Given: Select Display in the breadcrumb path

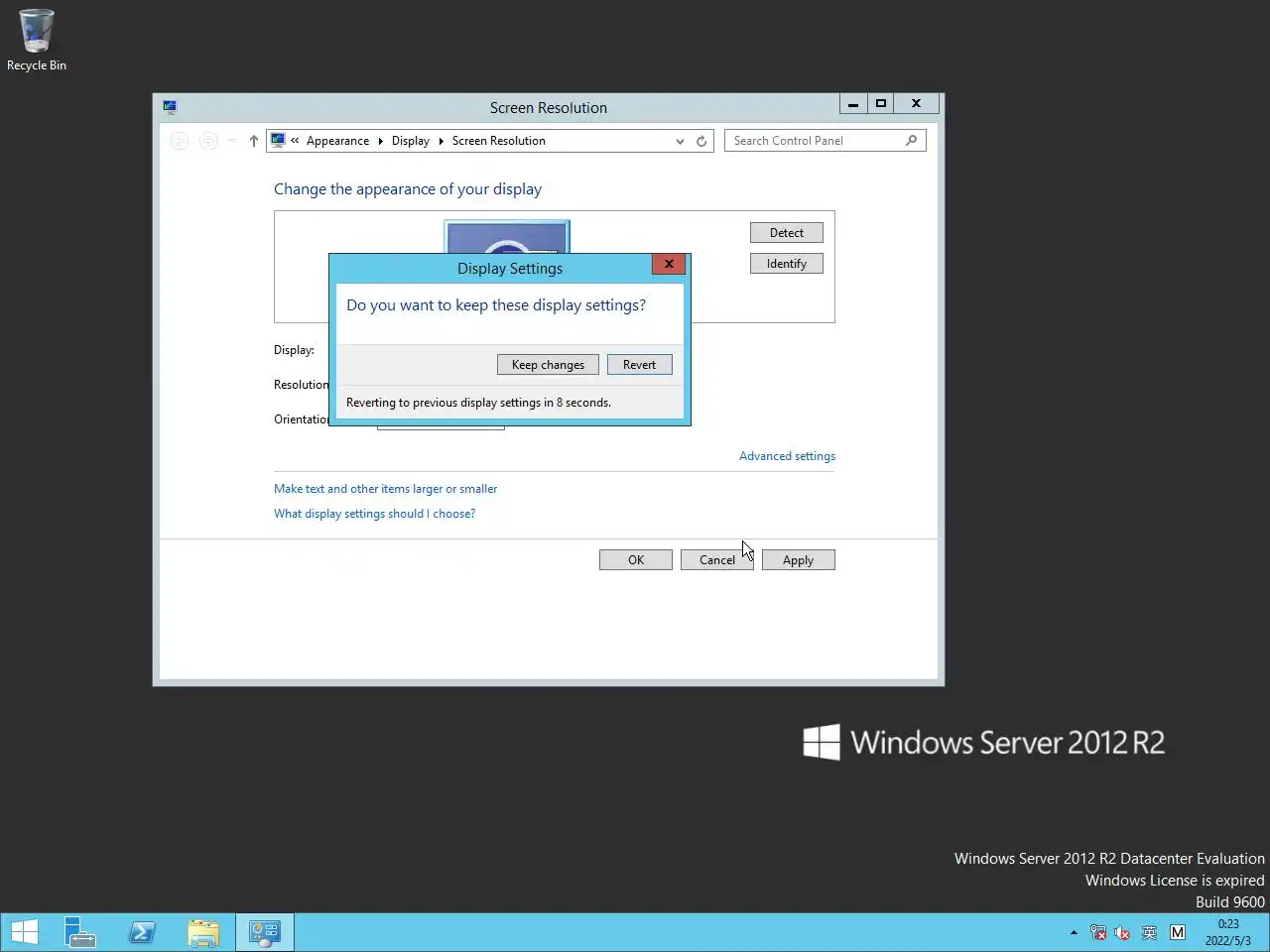Looking at the screenshot, I should tap(411, 141).
